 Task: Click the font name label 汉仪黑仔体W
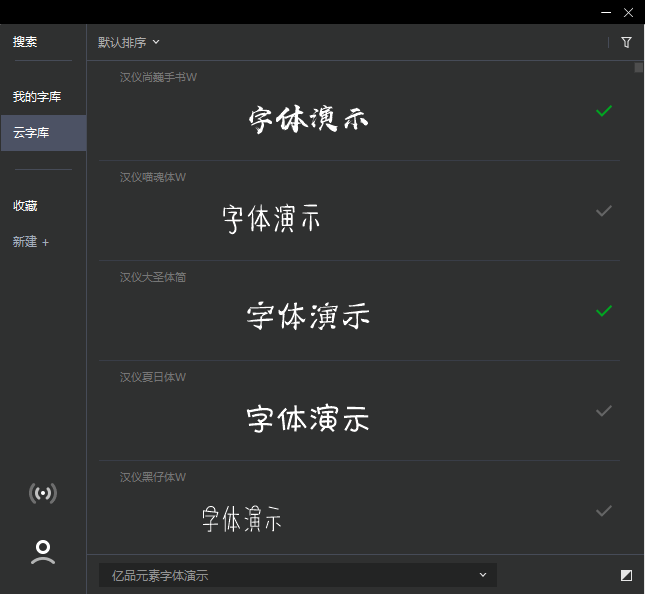(x=153, y=477)
